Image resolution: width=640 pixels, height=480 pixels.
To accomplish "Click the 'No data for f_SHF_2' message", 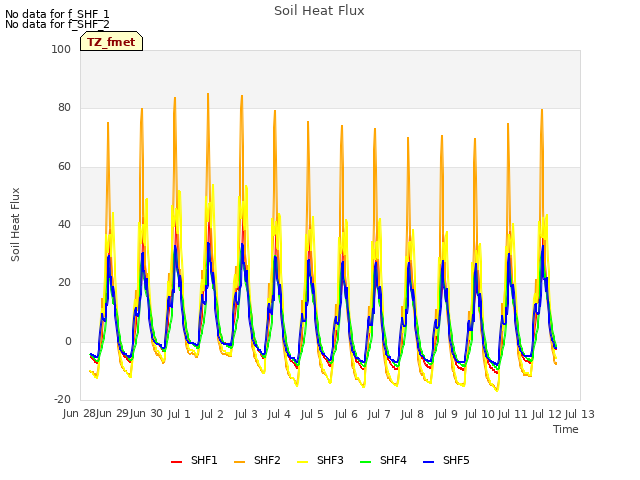I will tap(57, 24).
